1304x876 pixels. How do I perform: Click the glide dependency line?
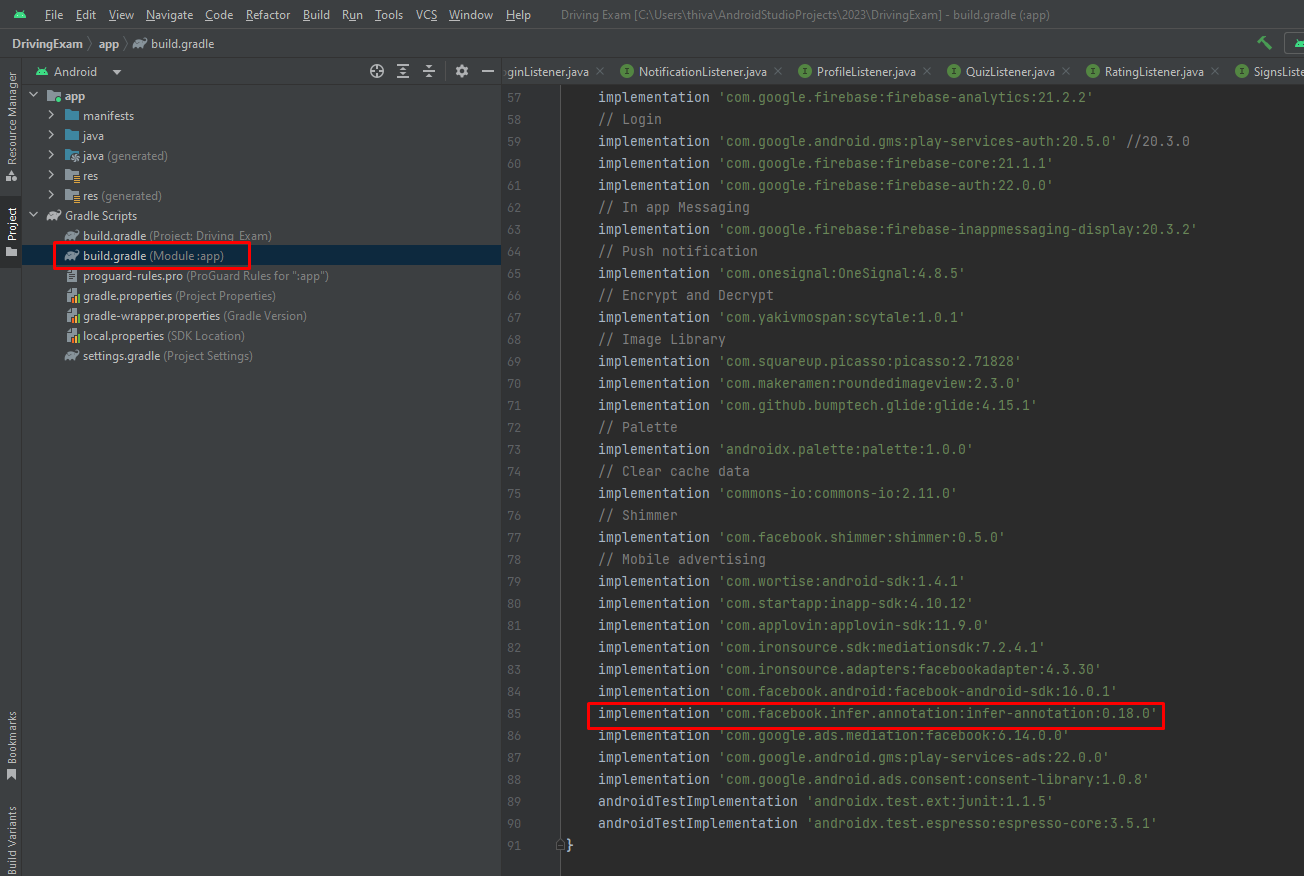(817, 406)
